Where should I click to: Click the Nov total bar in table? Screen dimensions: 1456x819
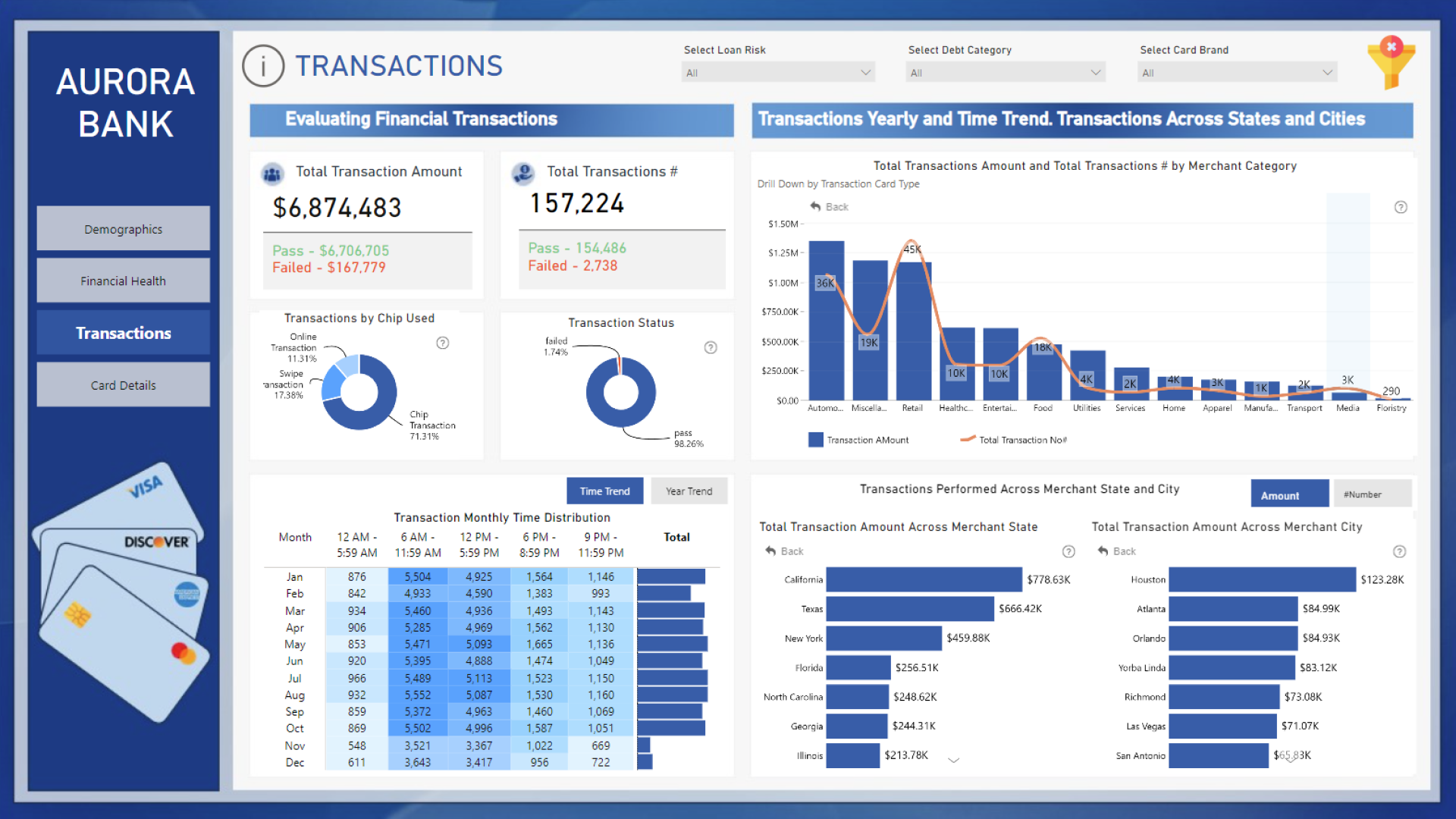coord(644,745)
